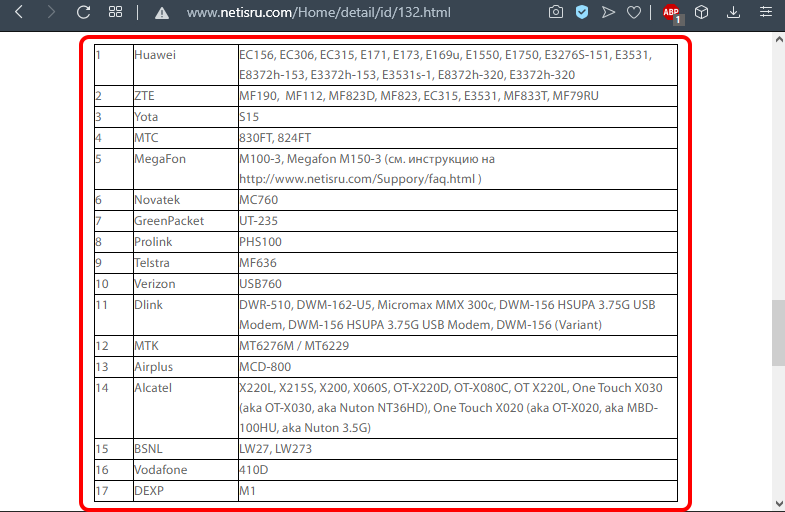Click the PHS100 model cell
The width and height of the screenshot is (785, 512).
(458, 242)
